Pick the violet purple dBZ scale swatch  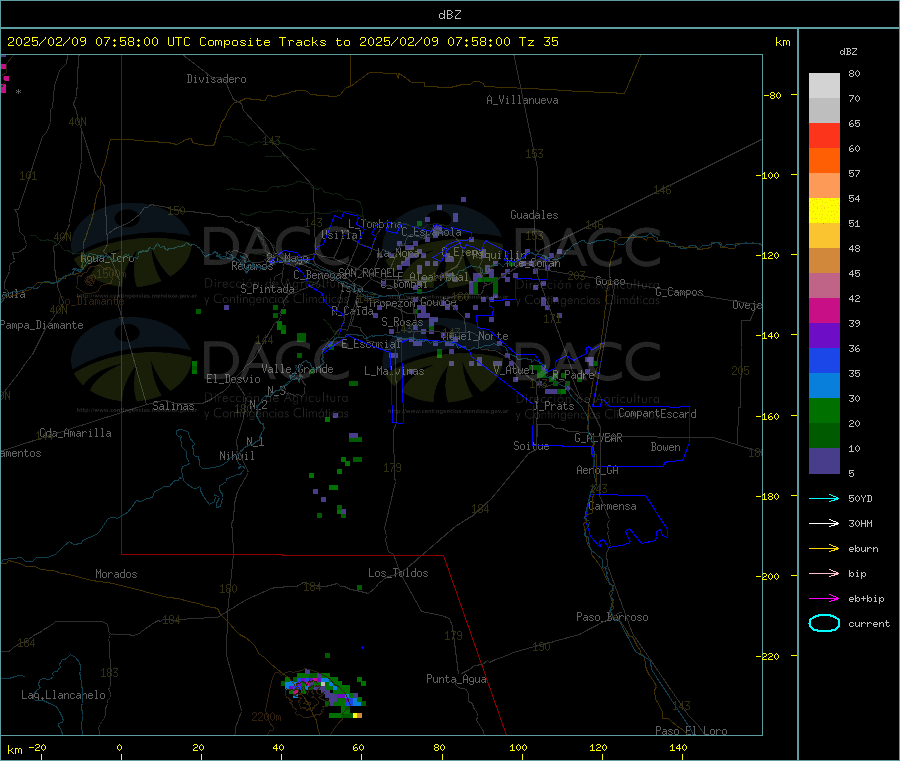click(x=824, y=336)
